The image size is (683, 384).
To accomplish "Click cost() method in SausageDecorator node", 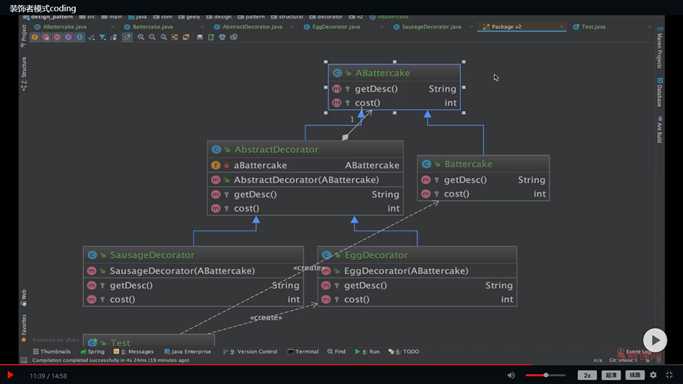I will pyautogui.click(x=193, y=300).
